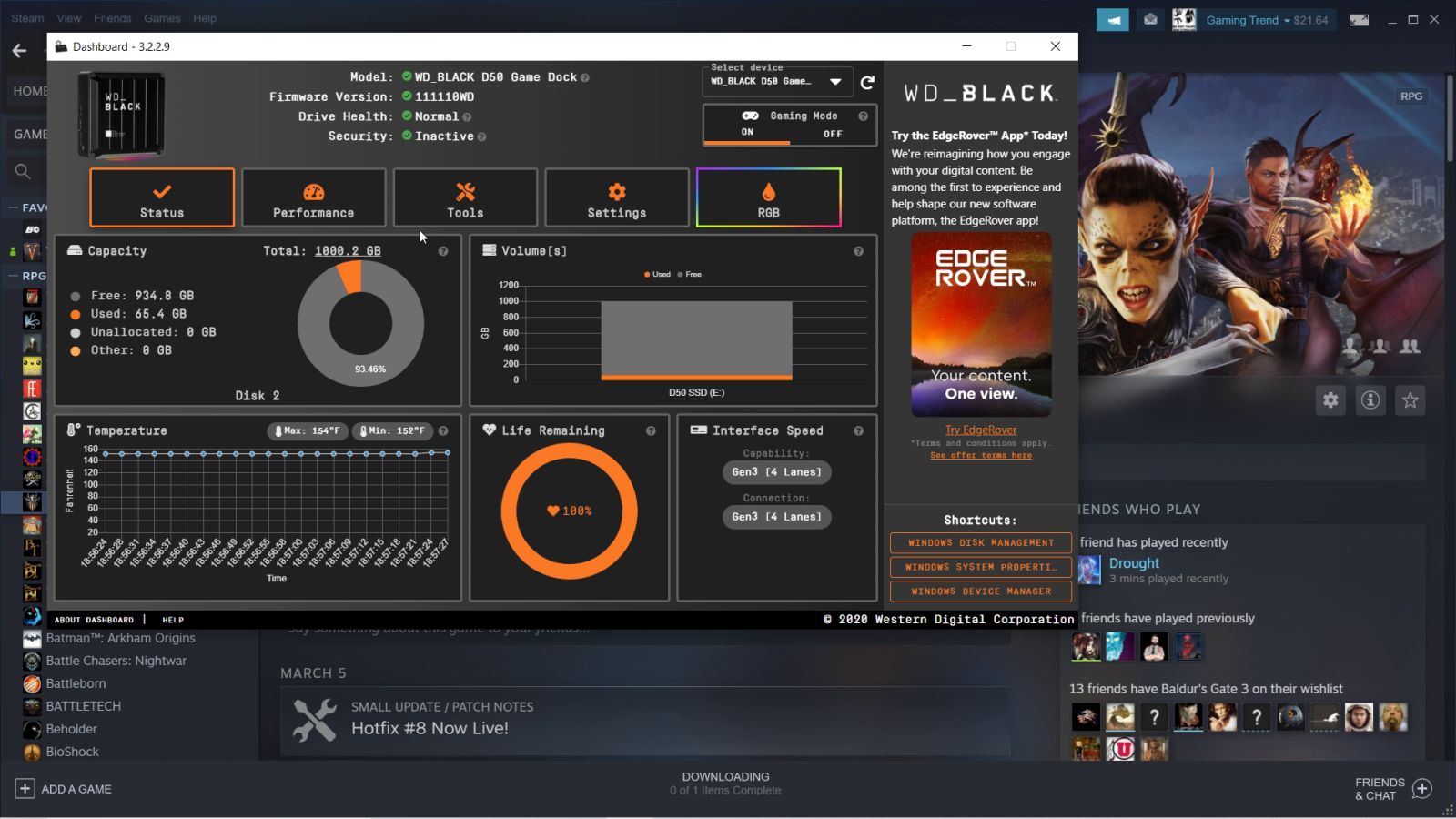Open the Friends menu in Steam

113,18
